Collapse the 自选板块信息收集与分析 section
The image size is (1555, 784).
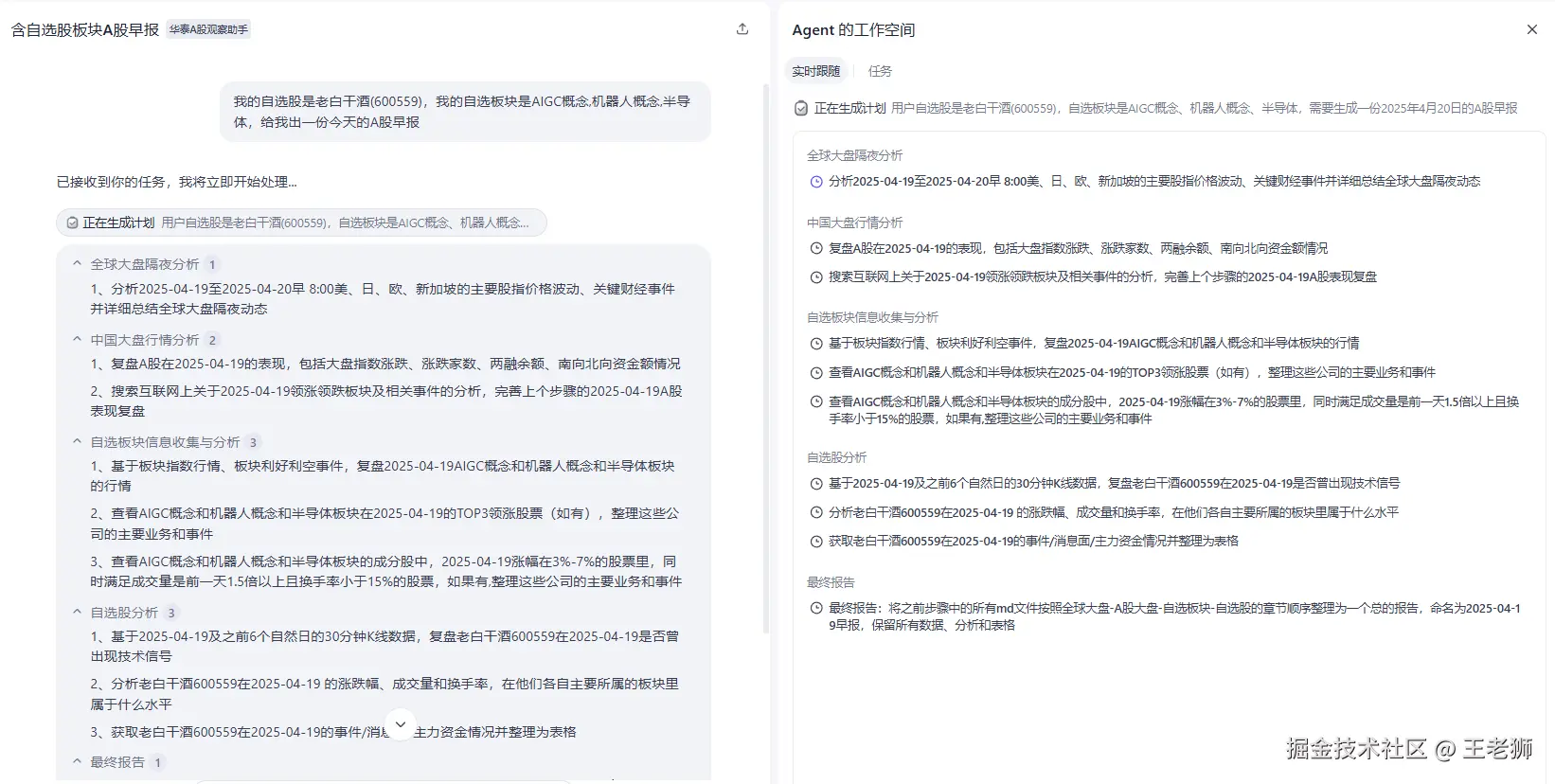tap(78, 442)
